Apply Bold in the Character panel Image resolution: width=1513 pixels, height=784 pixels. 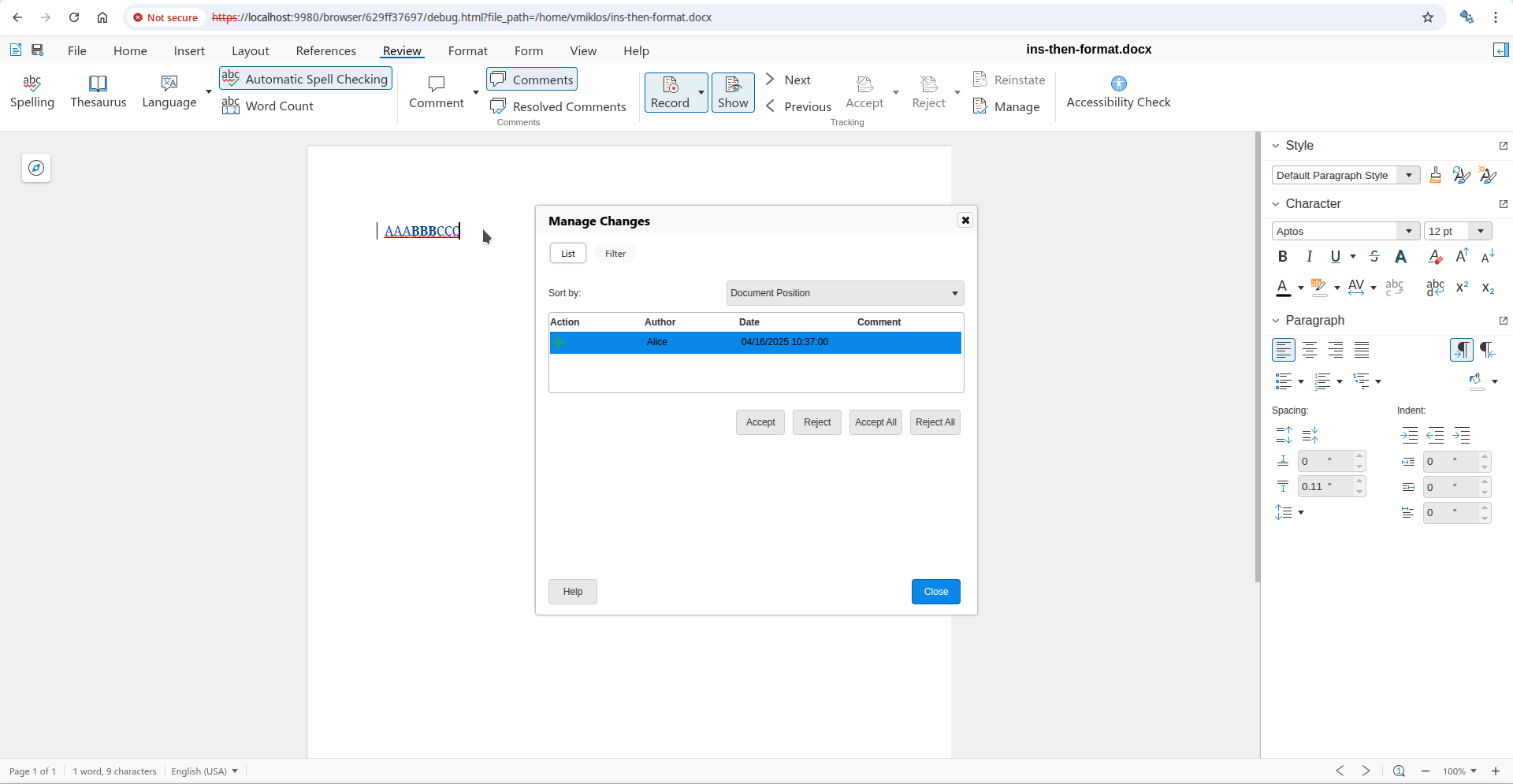pos(1282,257)
